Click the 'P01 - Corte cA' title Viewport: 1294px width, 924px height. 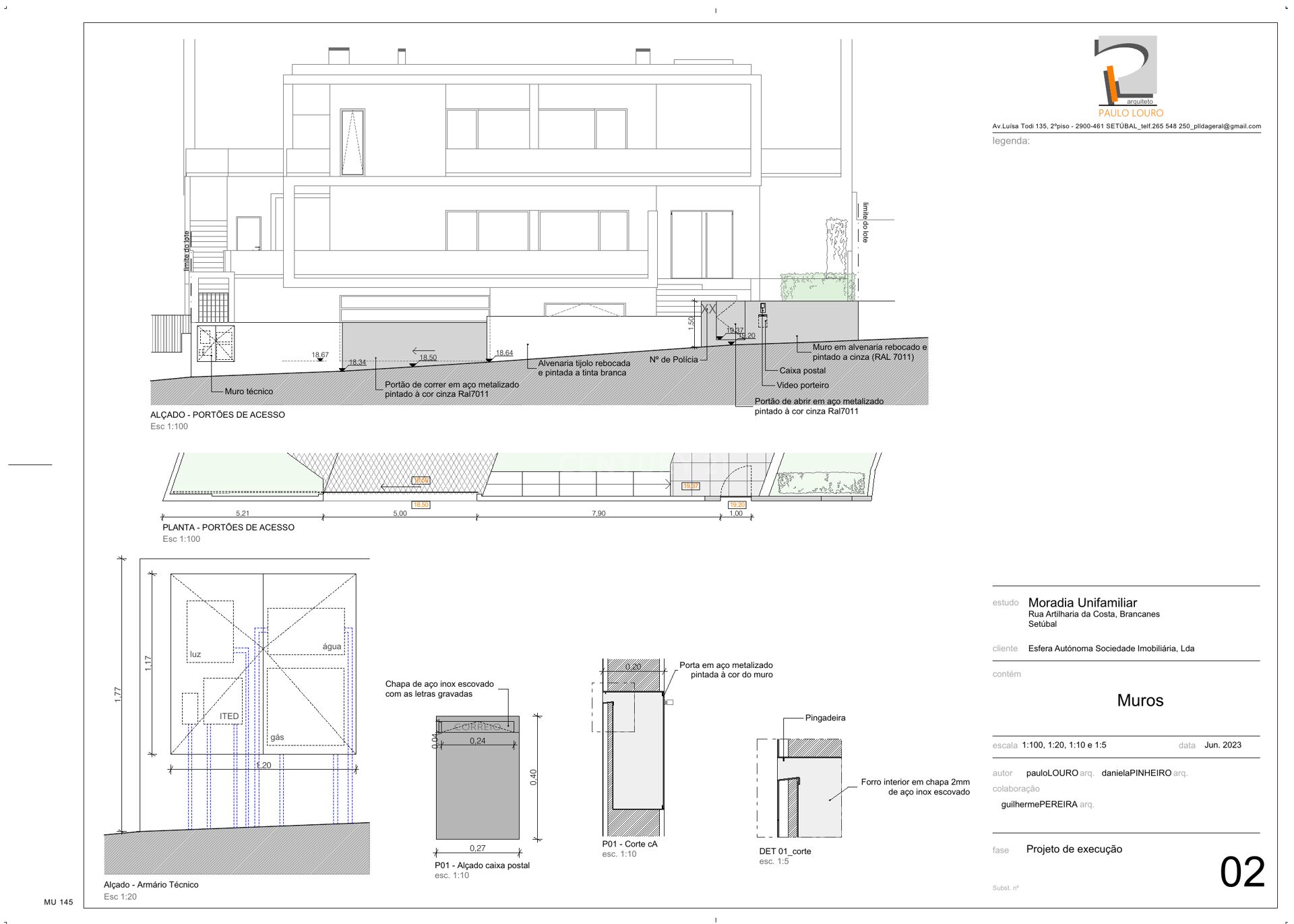[629, 844]
